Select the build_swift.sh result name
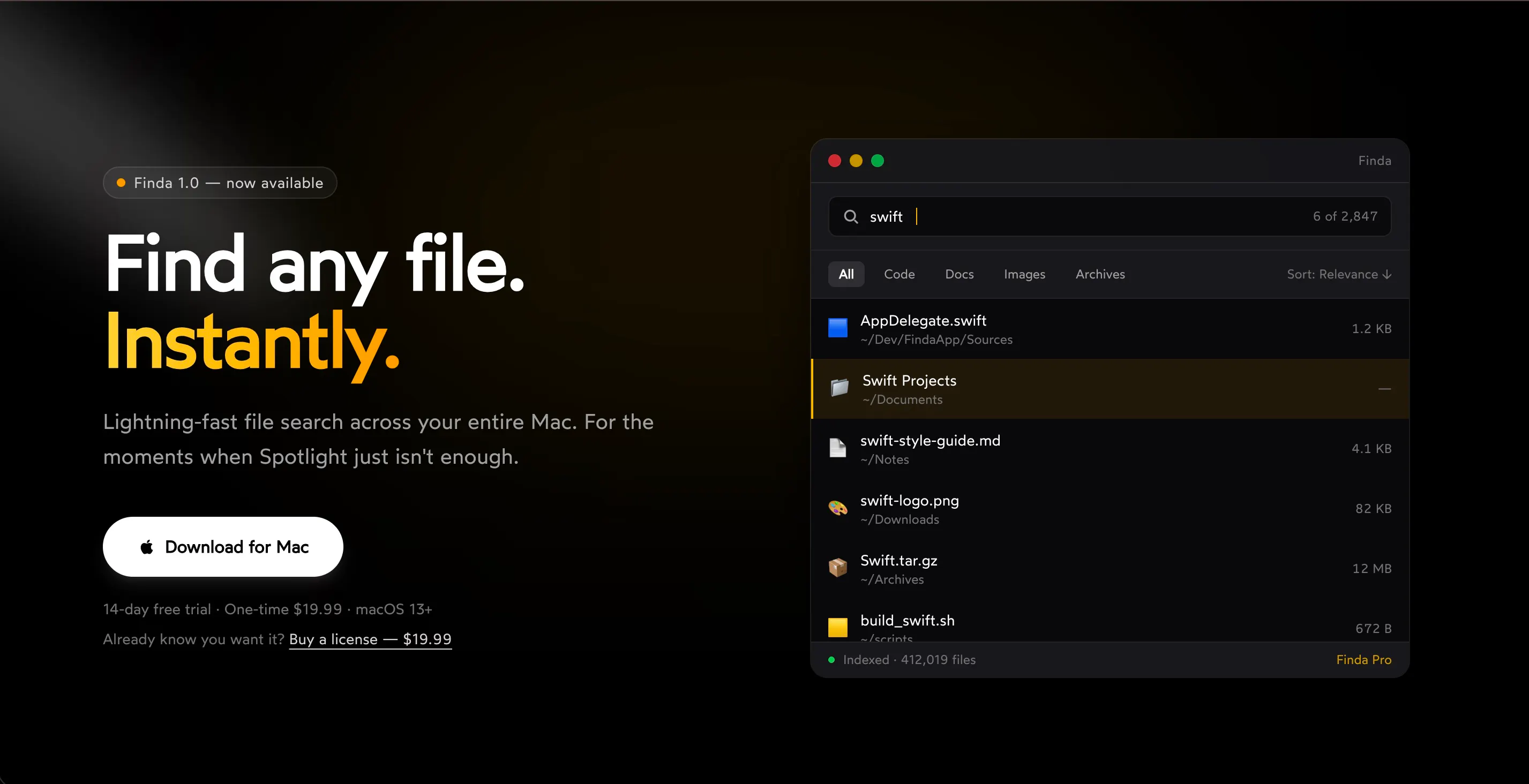This screenshot has width=1529, height=784. 908,621
